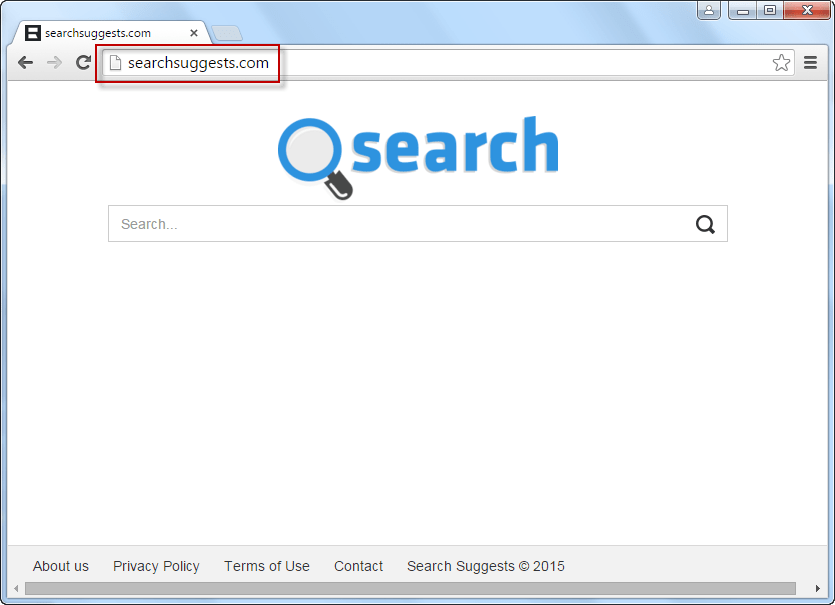The image size is (835, 605).
Task: Open the user profile button in title bar
Action: [x=709, y=10]
